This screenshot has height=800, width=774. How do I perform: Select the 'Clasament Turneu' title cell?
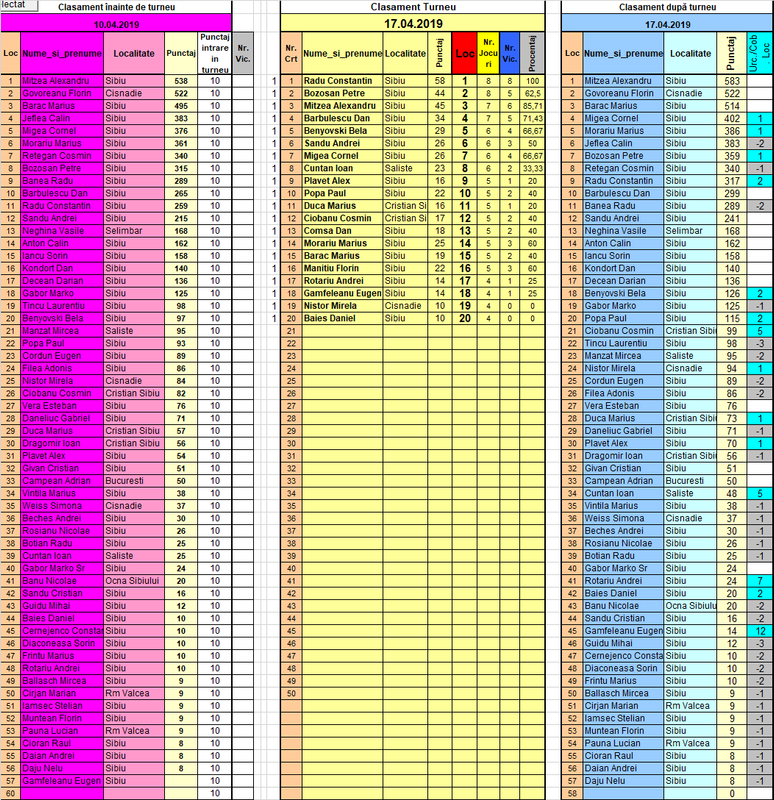click(x=413, y=7)
